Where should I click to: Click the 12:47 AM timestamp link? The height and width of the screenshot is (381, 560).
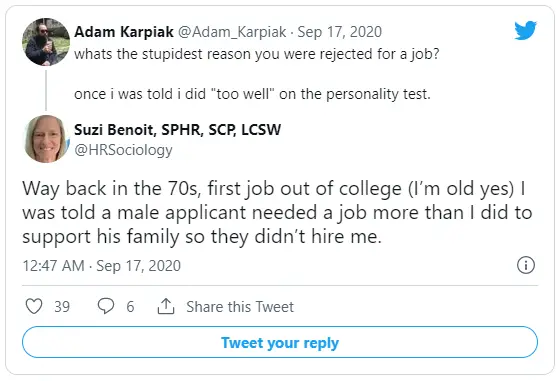(101, 266)
